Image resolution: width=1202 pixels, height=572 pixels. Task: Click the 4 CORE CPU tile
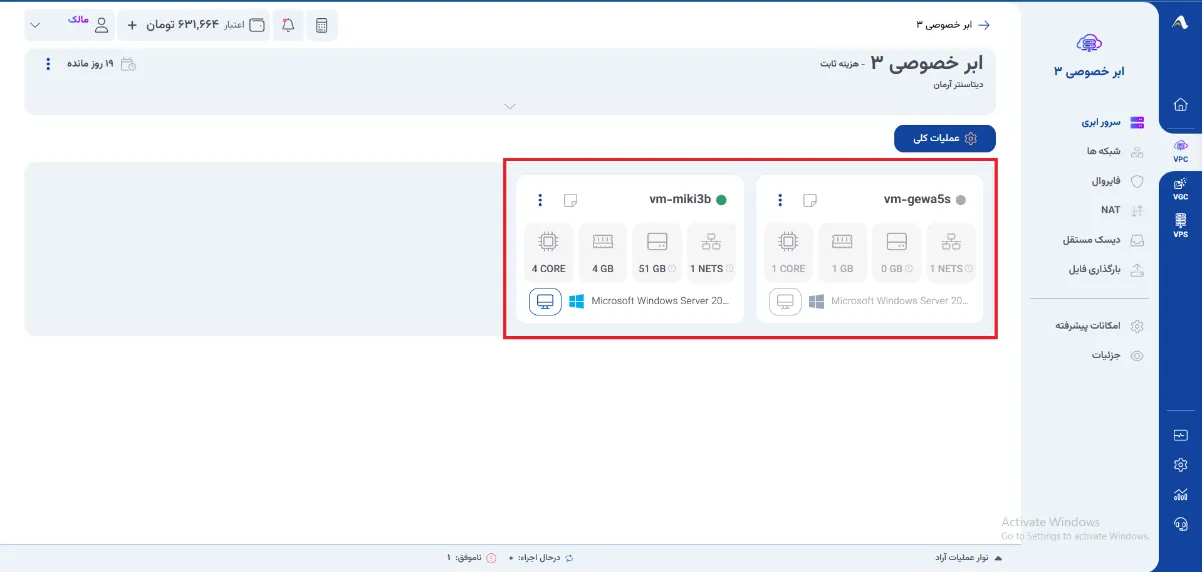coord(548,251)
